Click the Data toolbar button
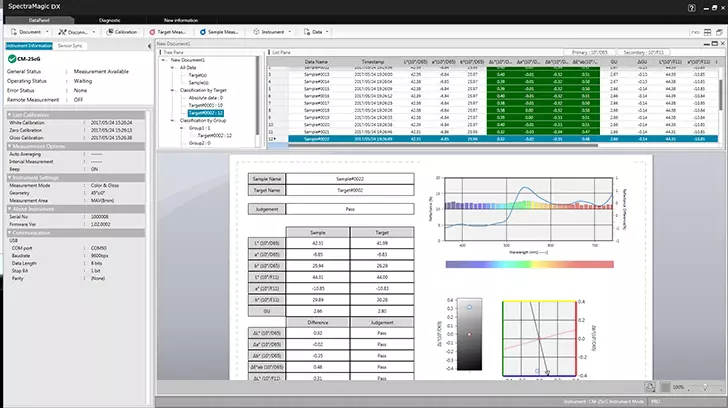This screenshot has height=408, width=728. coord(313,32)
